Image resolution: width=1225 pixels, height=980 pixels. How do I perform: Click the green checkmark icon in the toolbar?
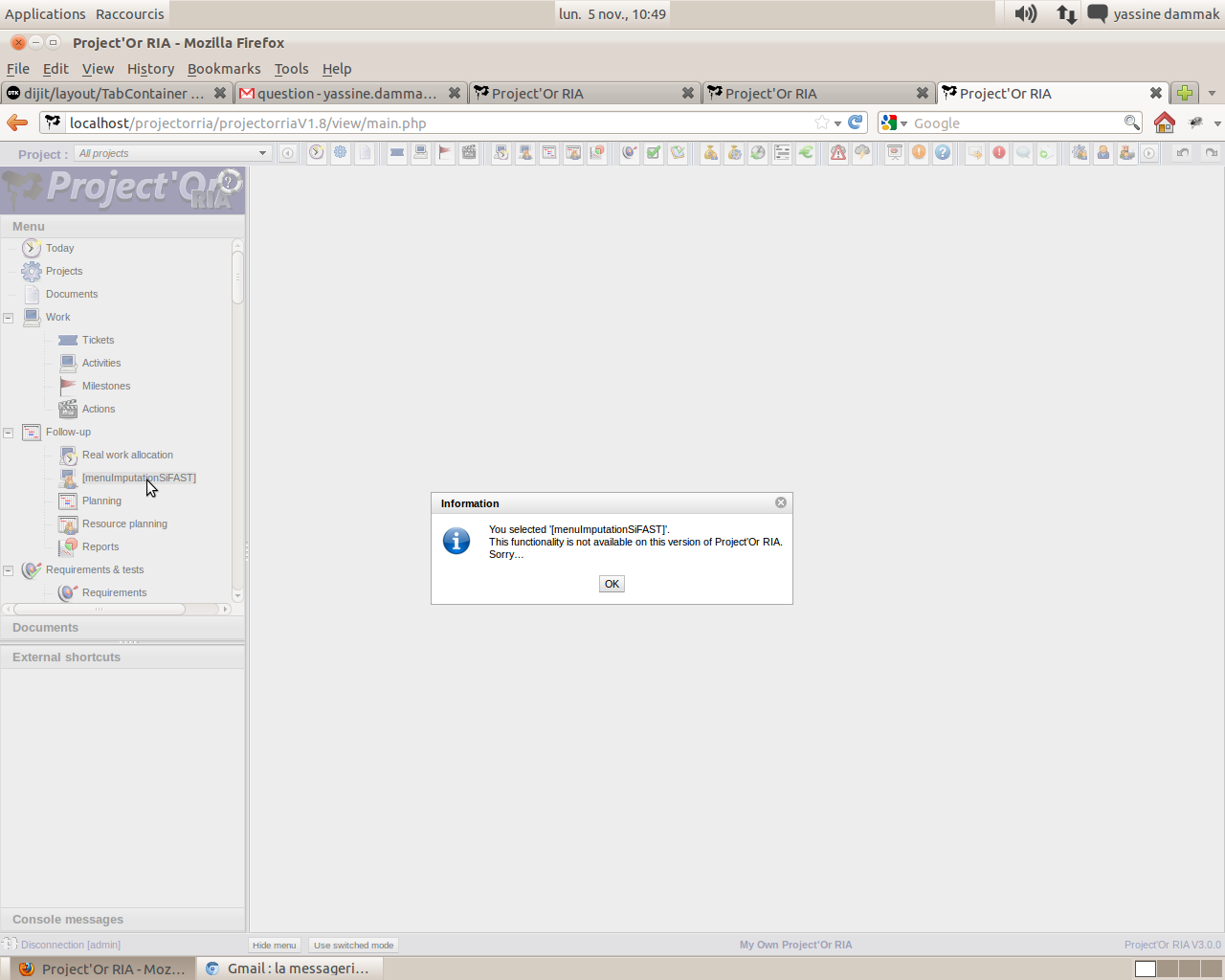[x=654, y=153]
